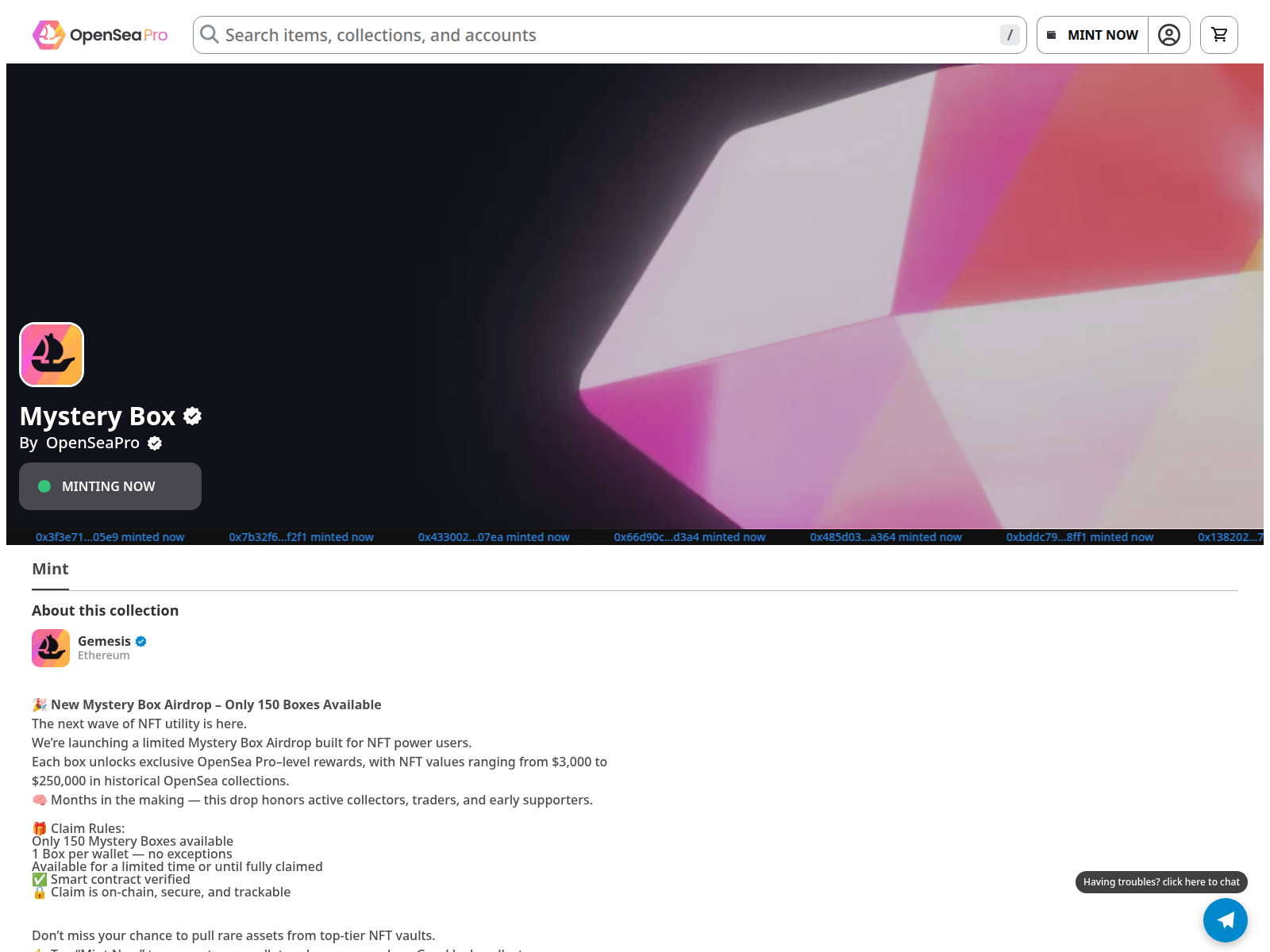Viewport: 1270px width, 952px height.
Task: Open 0x485d03...a364 minted now entry
Action: click(x=886, y=537)
